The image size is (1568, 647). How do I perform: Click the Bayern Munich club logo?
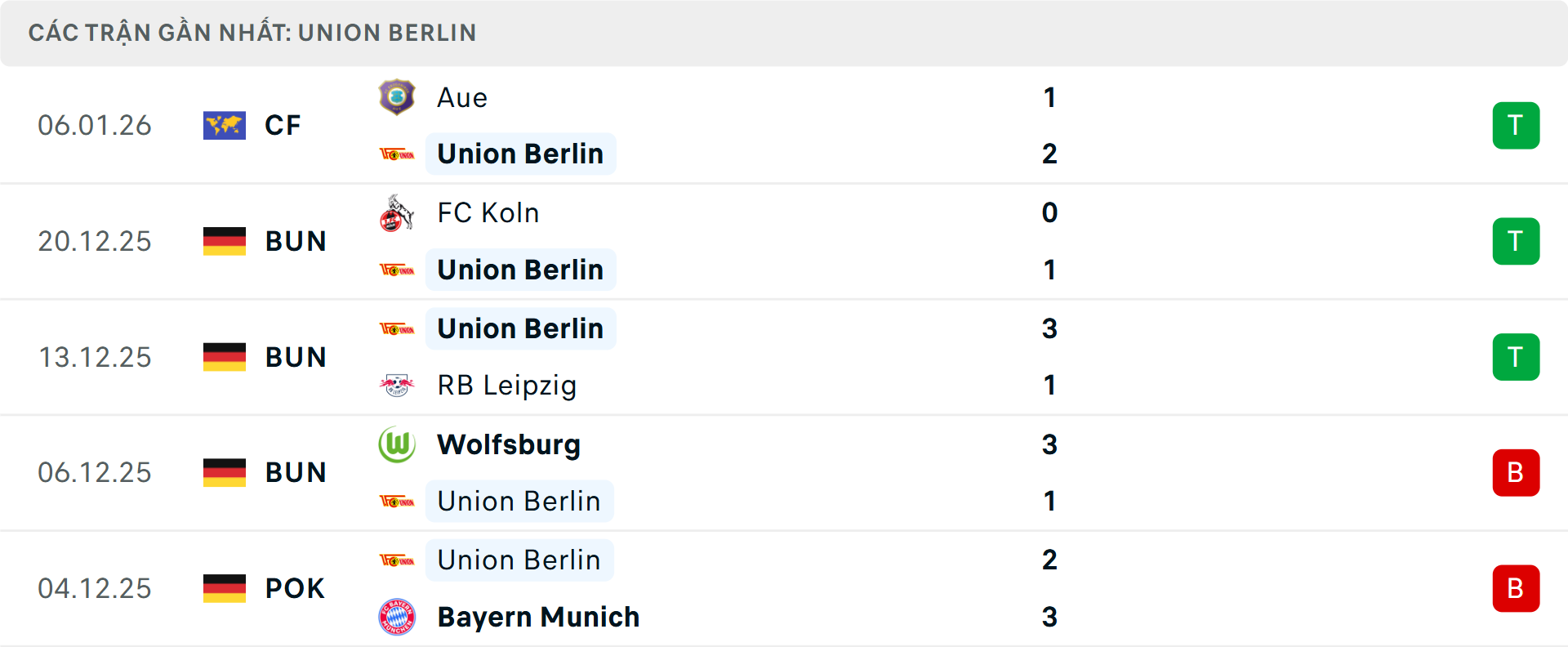tap(398, 618)
